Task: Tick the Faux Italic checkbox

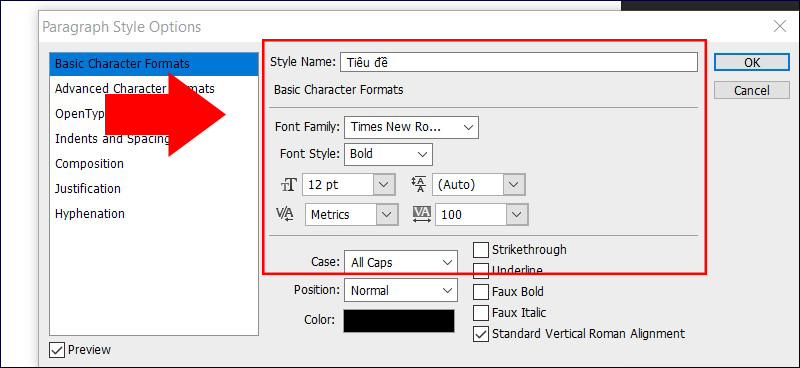Action: pyautogui.click(x=481, y=312)
